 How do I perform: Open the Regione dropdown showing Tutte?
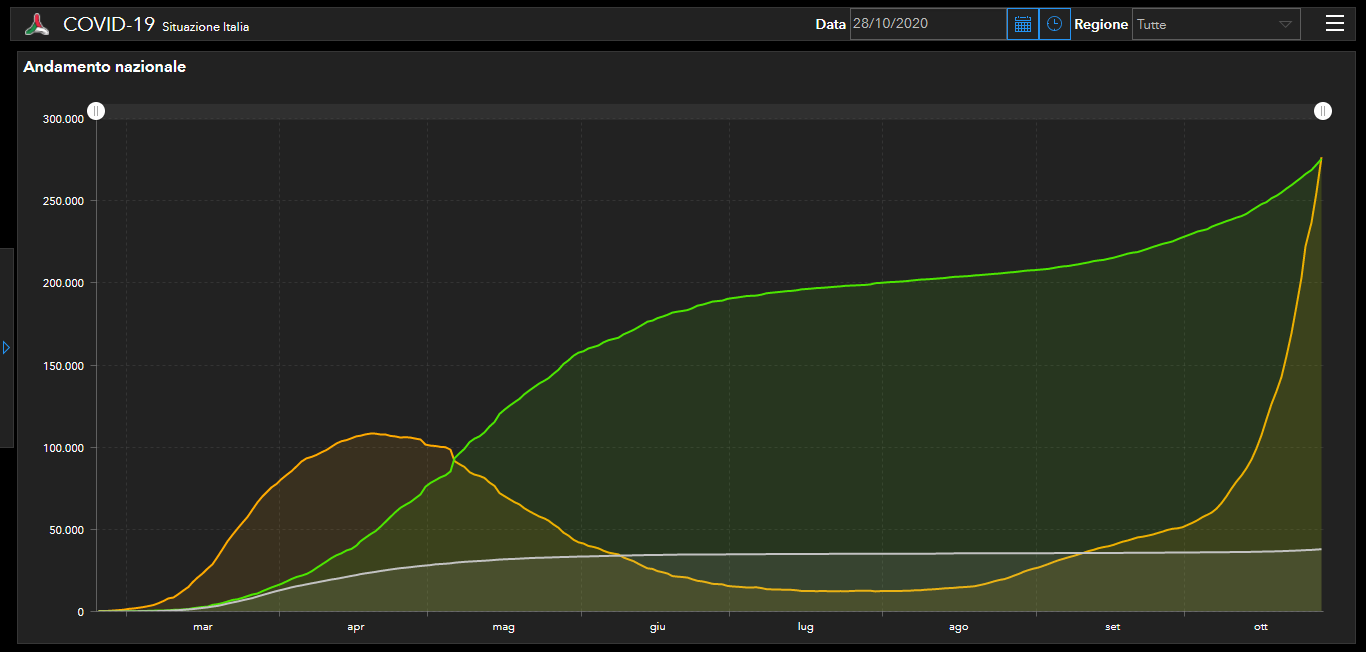[x=1215, y=24]
